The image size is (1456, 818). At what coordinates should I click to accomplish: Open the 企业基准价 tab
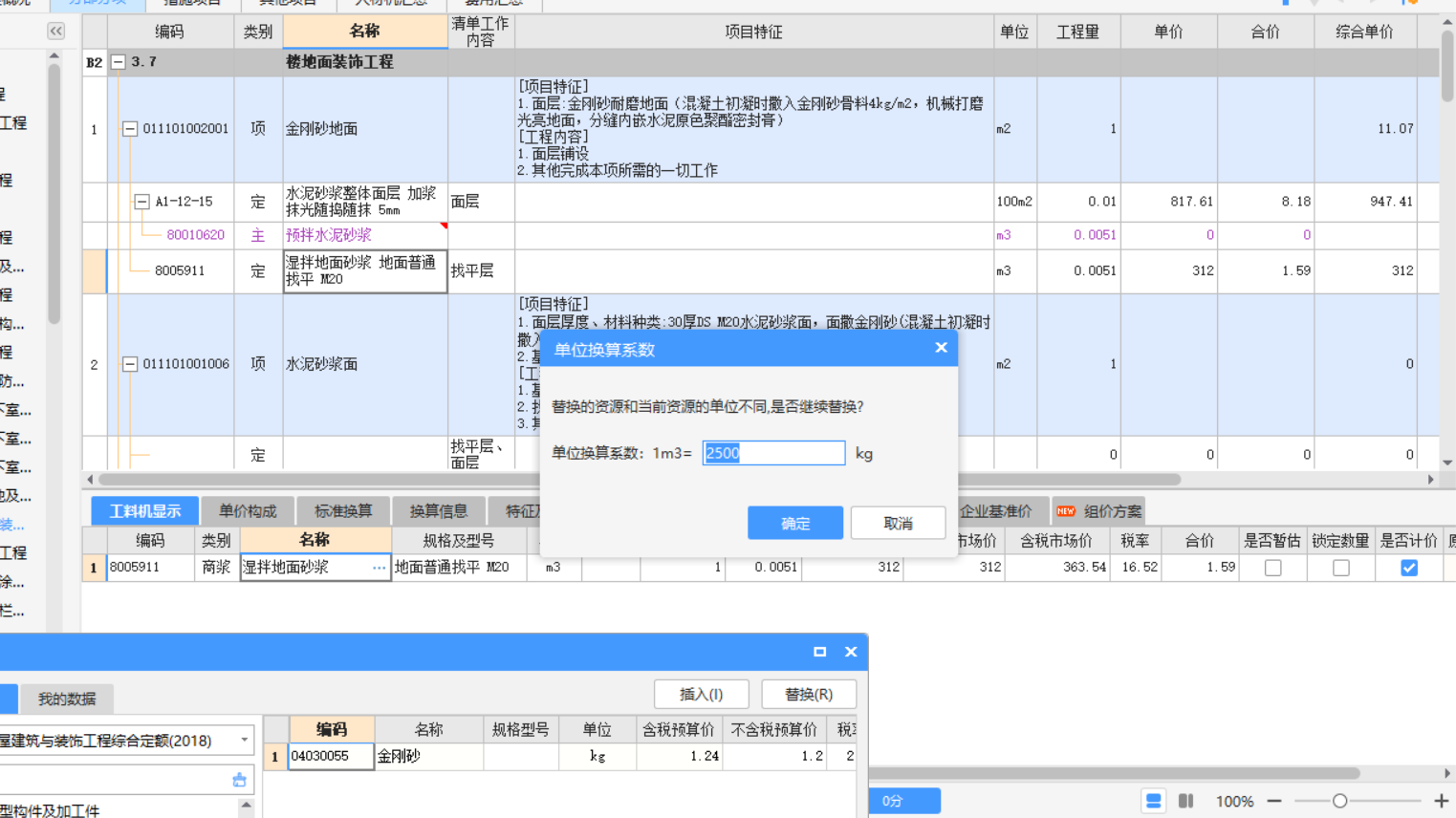click(x=996, y=511)
